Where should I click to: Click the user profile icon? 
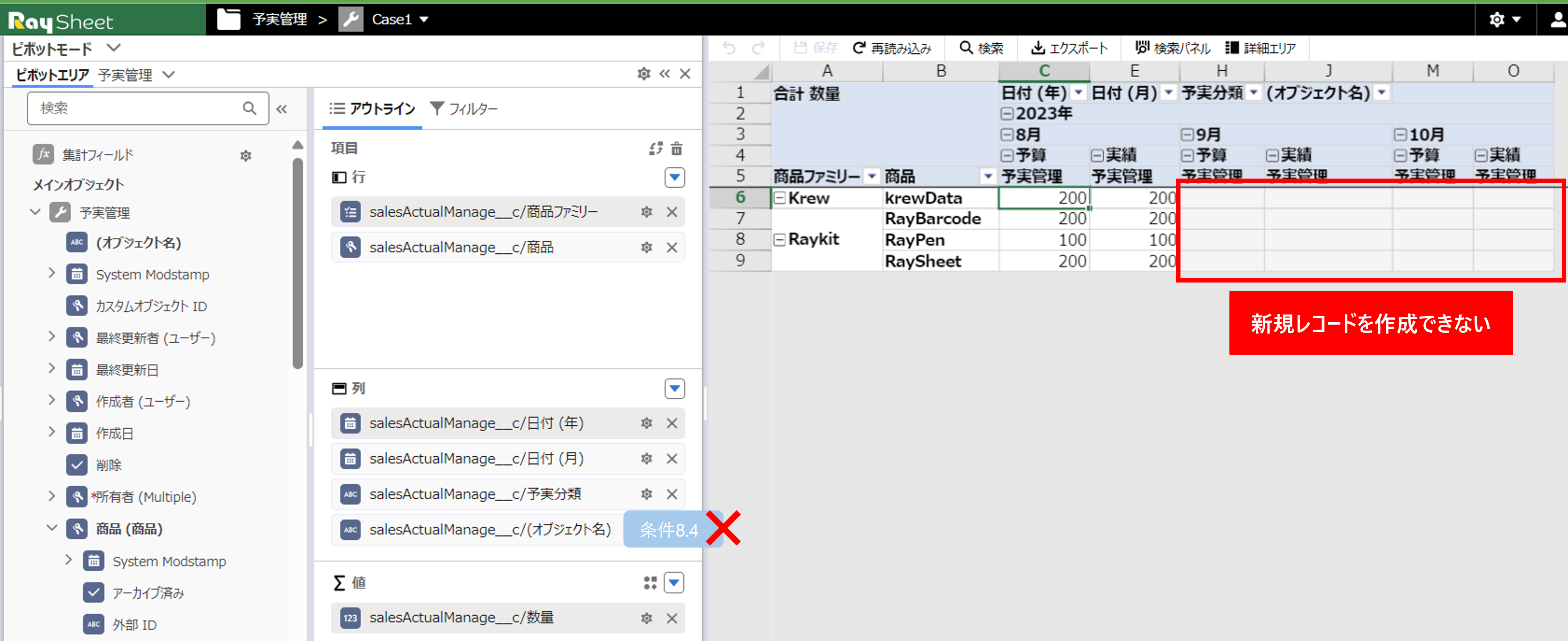click(x=1558, y=20)
